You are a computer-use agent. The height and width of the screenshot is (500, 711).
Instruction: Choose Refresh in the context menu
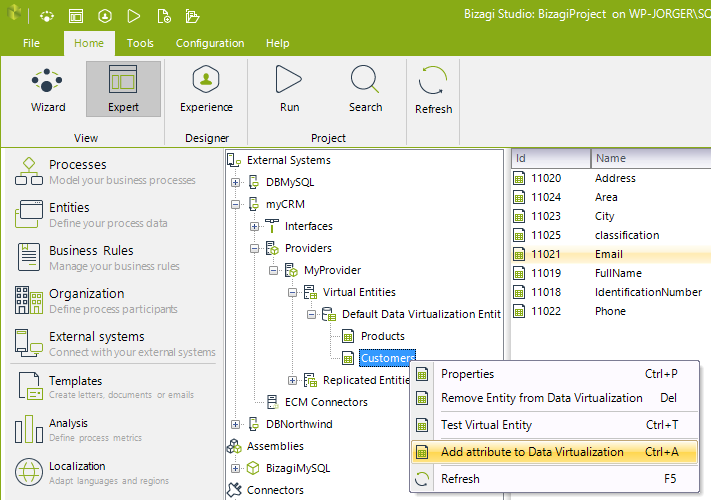(x=554, y=479)
